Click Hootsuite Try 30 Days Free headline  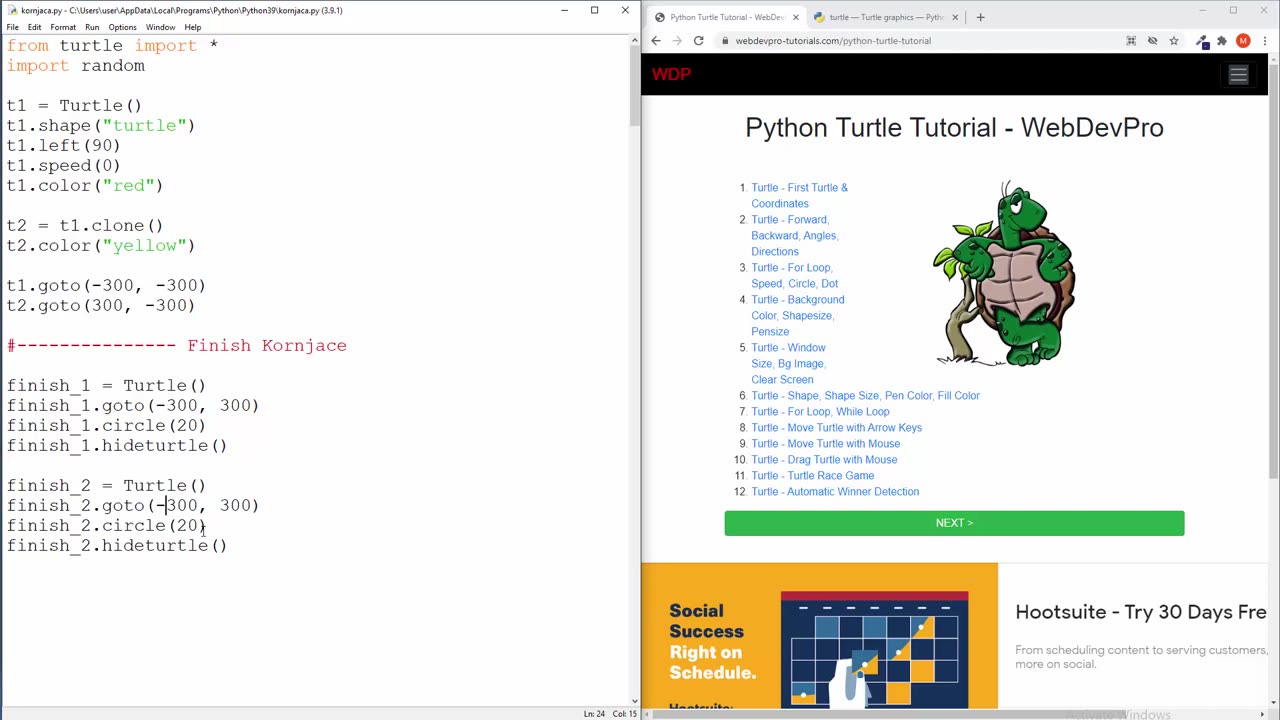pyautogui.click(x=1140, y=612)
